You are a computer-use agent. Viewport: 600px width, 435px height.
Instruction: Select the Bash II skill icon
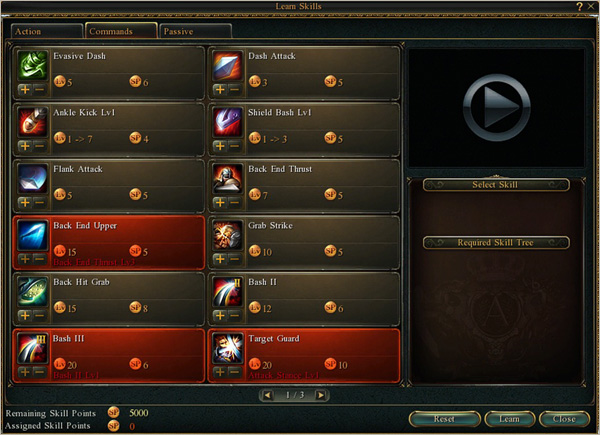[228, 292]
